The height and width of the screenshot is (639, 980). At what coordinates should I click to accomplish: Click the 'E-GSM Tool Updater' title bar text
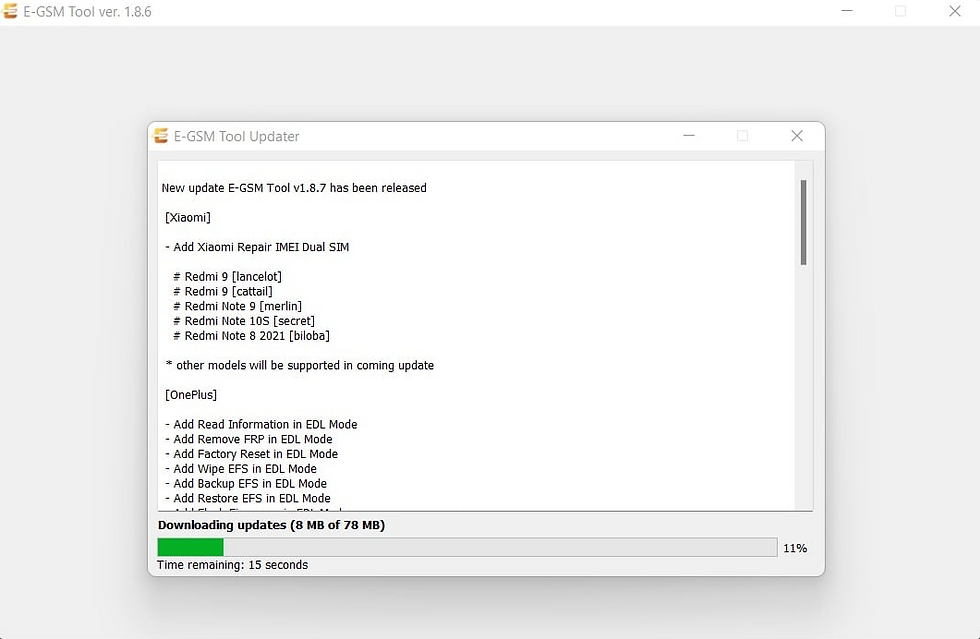(236, 136)
